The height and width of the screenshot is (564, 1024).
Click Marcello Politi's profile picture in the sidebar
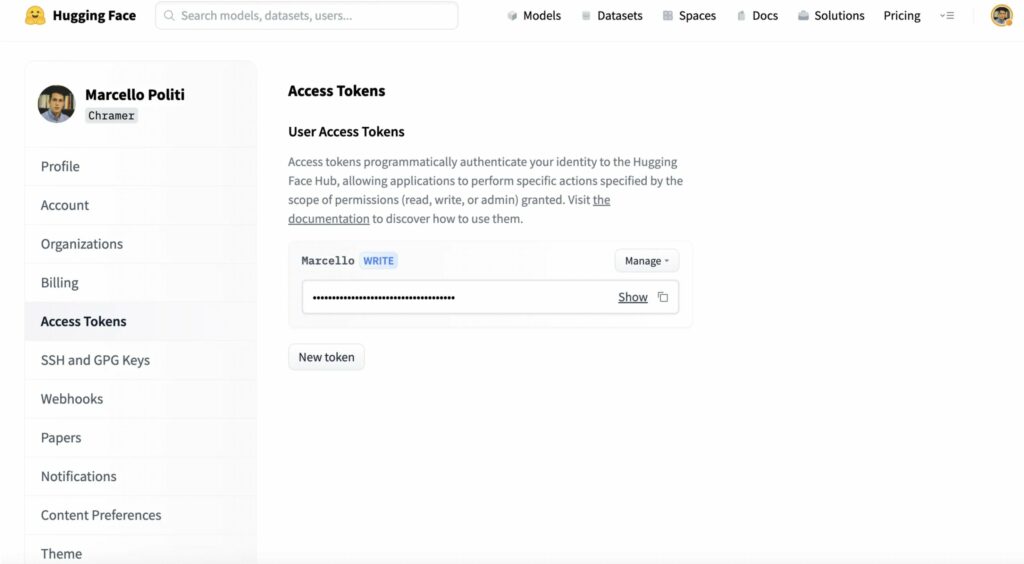point(57,104)
